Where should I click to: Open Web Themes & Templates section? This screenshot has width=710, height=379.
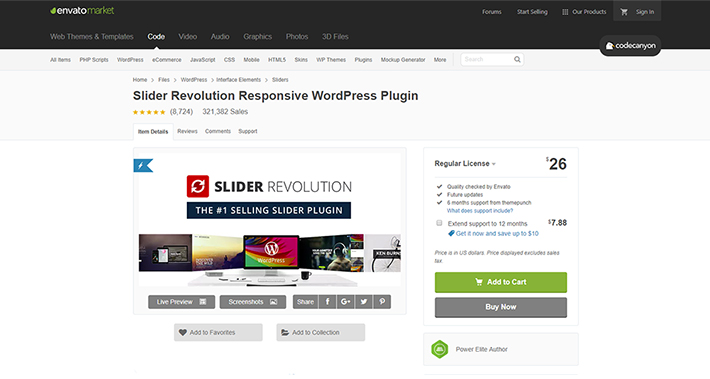[91, 37]
